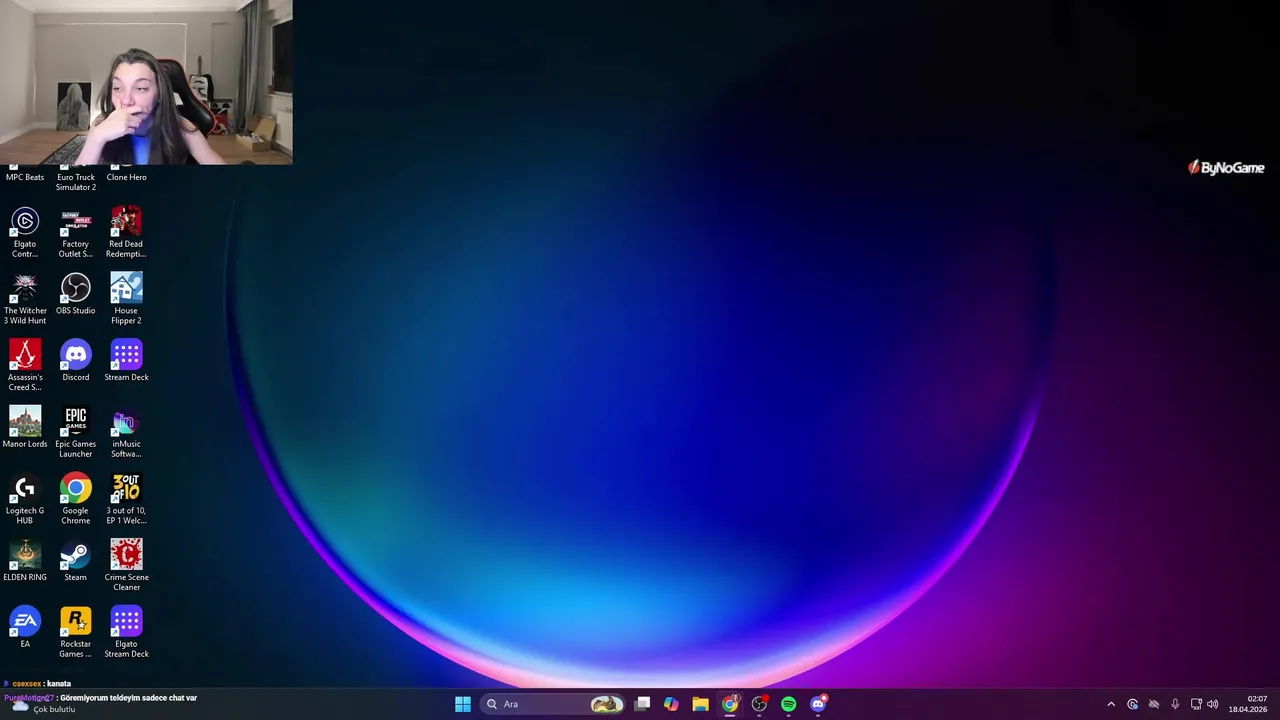
Task: Select the Stream Deck desktop icon
Action: 126,361
